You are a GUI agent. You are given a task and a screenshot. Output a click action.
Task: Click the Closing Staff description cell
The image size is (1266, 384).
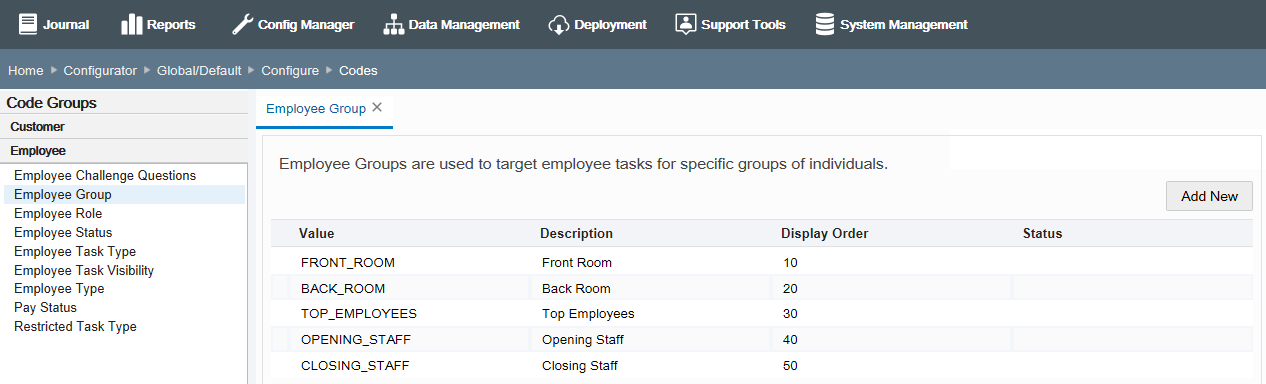tap(580, 366)
